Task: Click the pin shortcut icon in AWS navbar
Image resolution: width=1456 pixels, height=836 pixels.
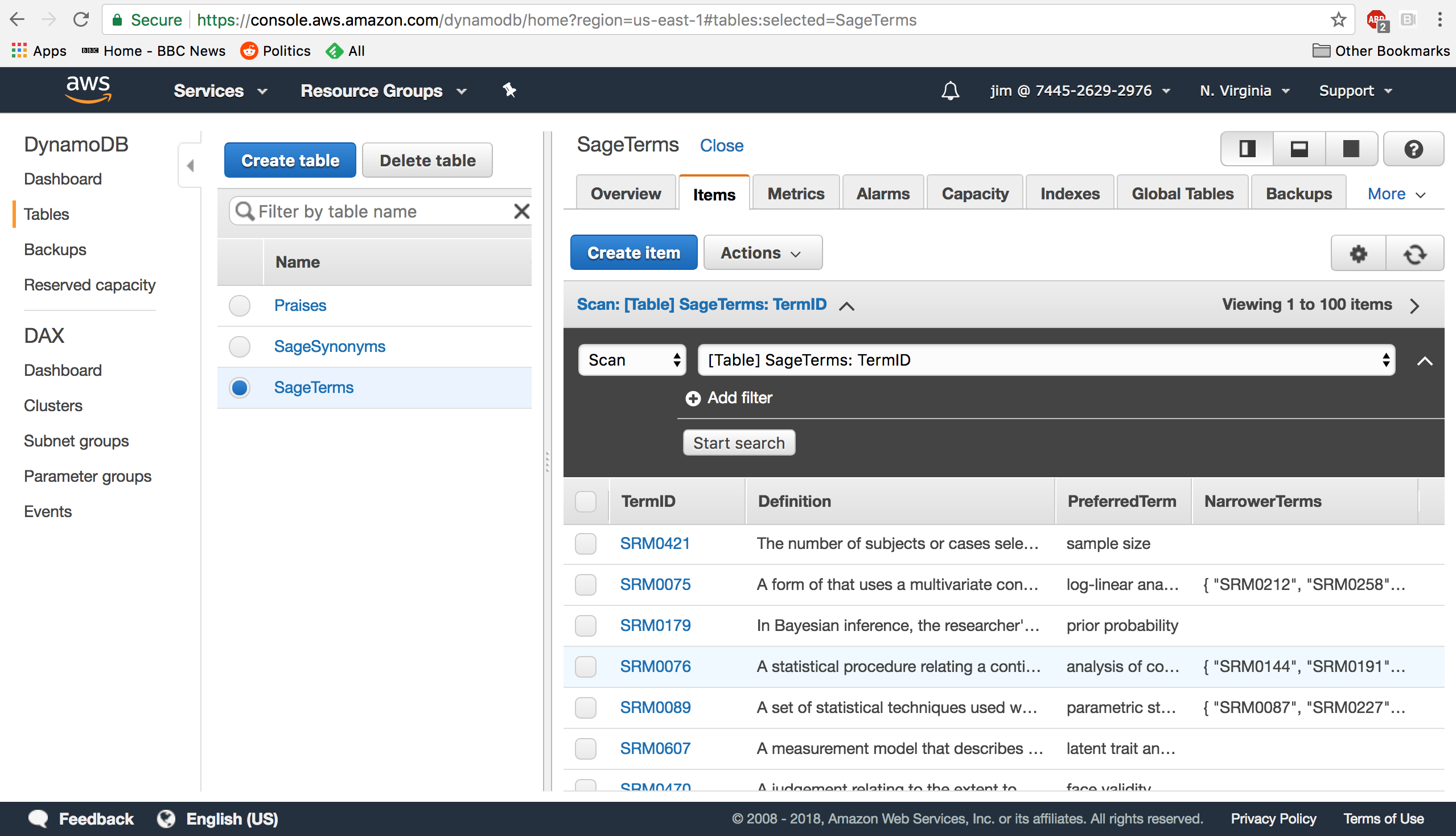Action: pos(509,90)
